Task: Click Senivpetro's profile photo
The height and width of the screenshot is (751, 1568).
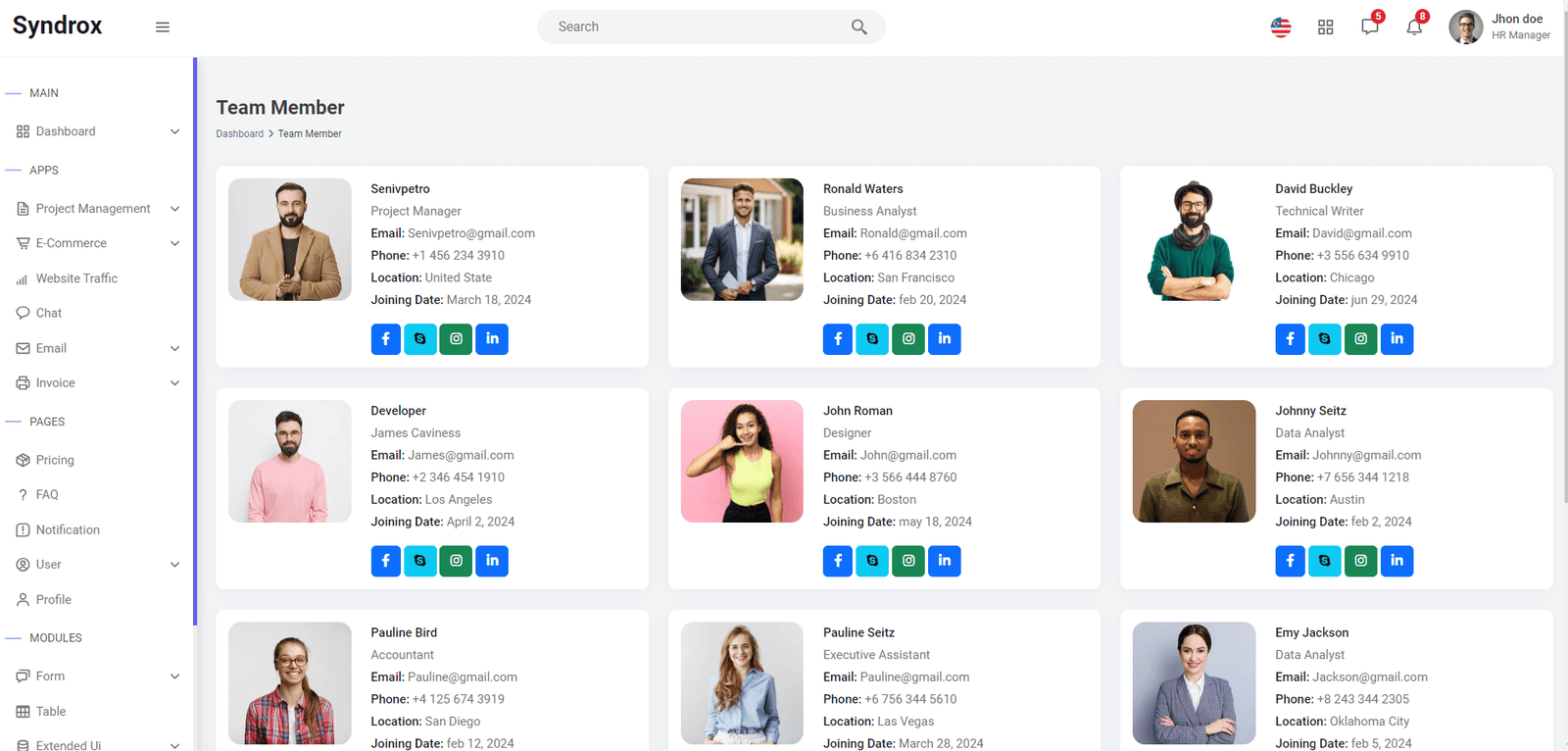Action: coord(290,239)
